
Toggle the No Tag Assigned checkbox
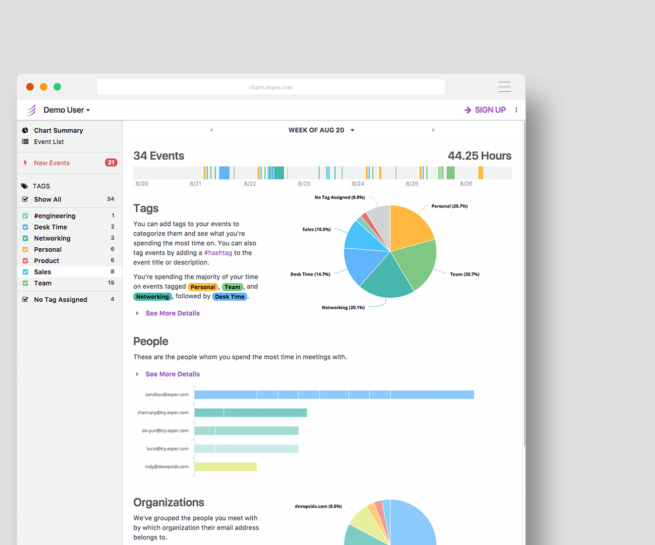click(x=25, y=299)
